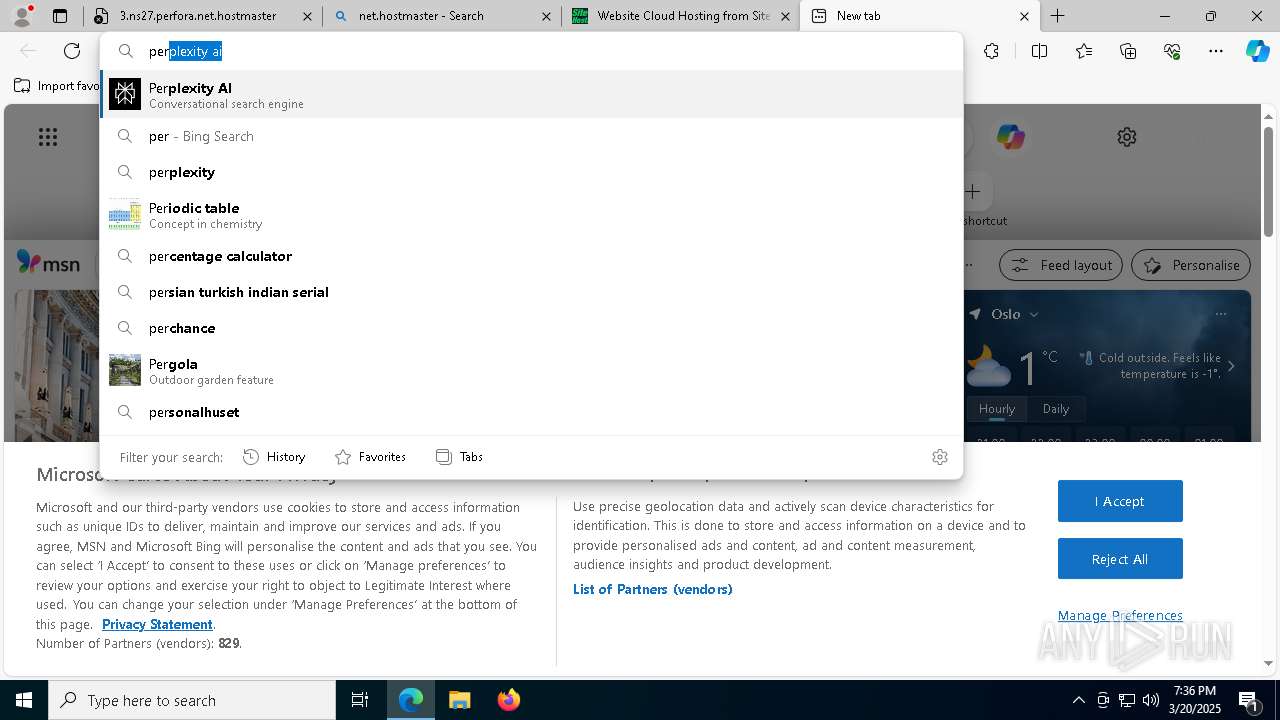Choose the perchance suggestion
1280x720 pixels.
(531, 328)
